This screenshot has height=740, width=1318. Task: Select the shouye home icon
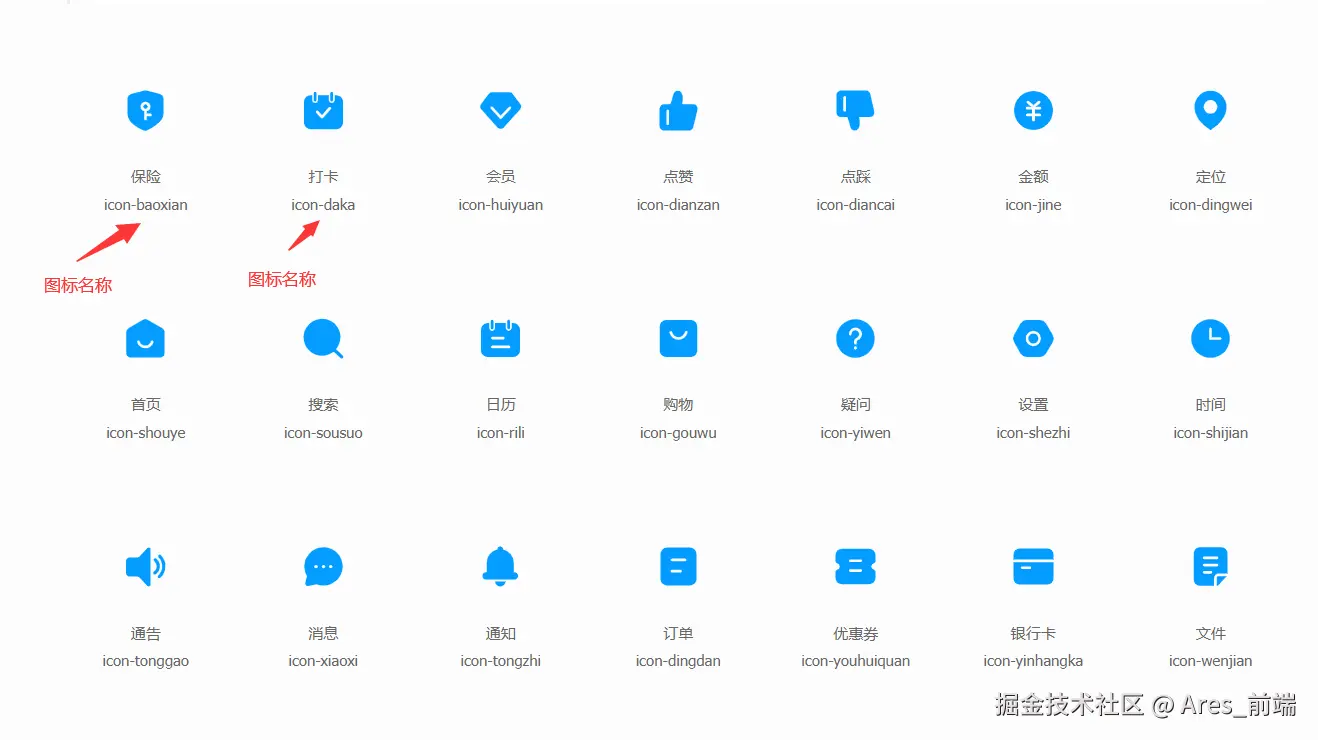[x=145, y=339]
